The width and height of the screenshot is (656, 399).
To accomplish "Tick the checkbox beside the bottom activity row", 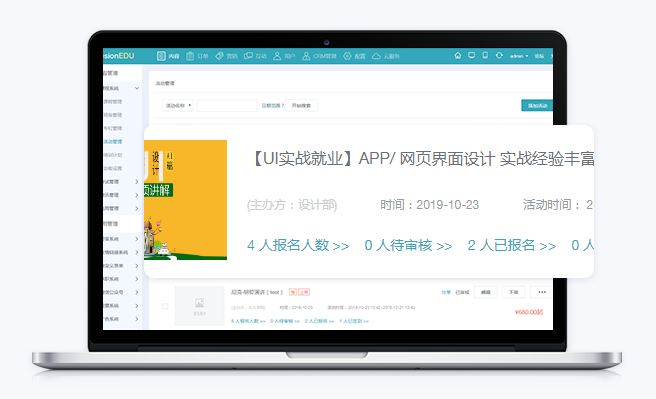I will point(165,307).
